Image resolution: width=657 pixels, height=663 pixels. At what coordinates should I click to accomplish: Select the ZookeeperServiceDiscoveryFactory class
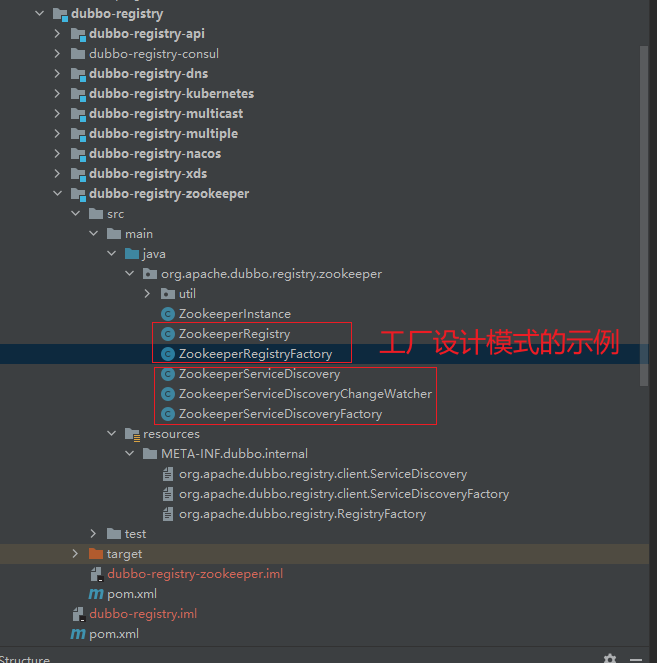pos(280,414)
